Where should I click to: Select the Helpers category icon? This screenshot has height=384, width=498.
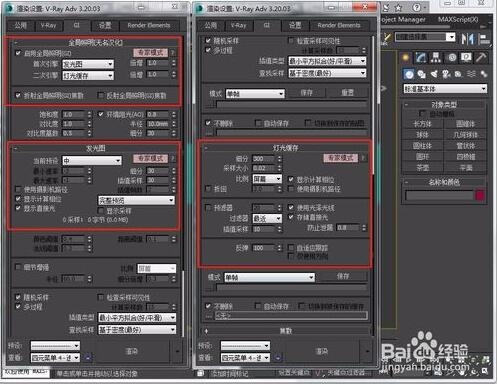click(x=459, y=74)
